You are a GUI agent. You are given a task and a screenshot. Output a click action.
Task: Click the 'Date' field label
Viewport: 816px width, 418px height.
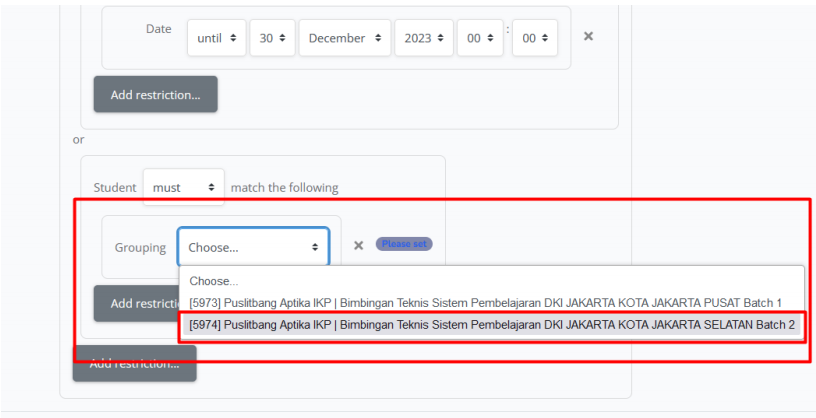tap(159, 29)
